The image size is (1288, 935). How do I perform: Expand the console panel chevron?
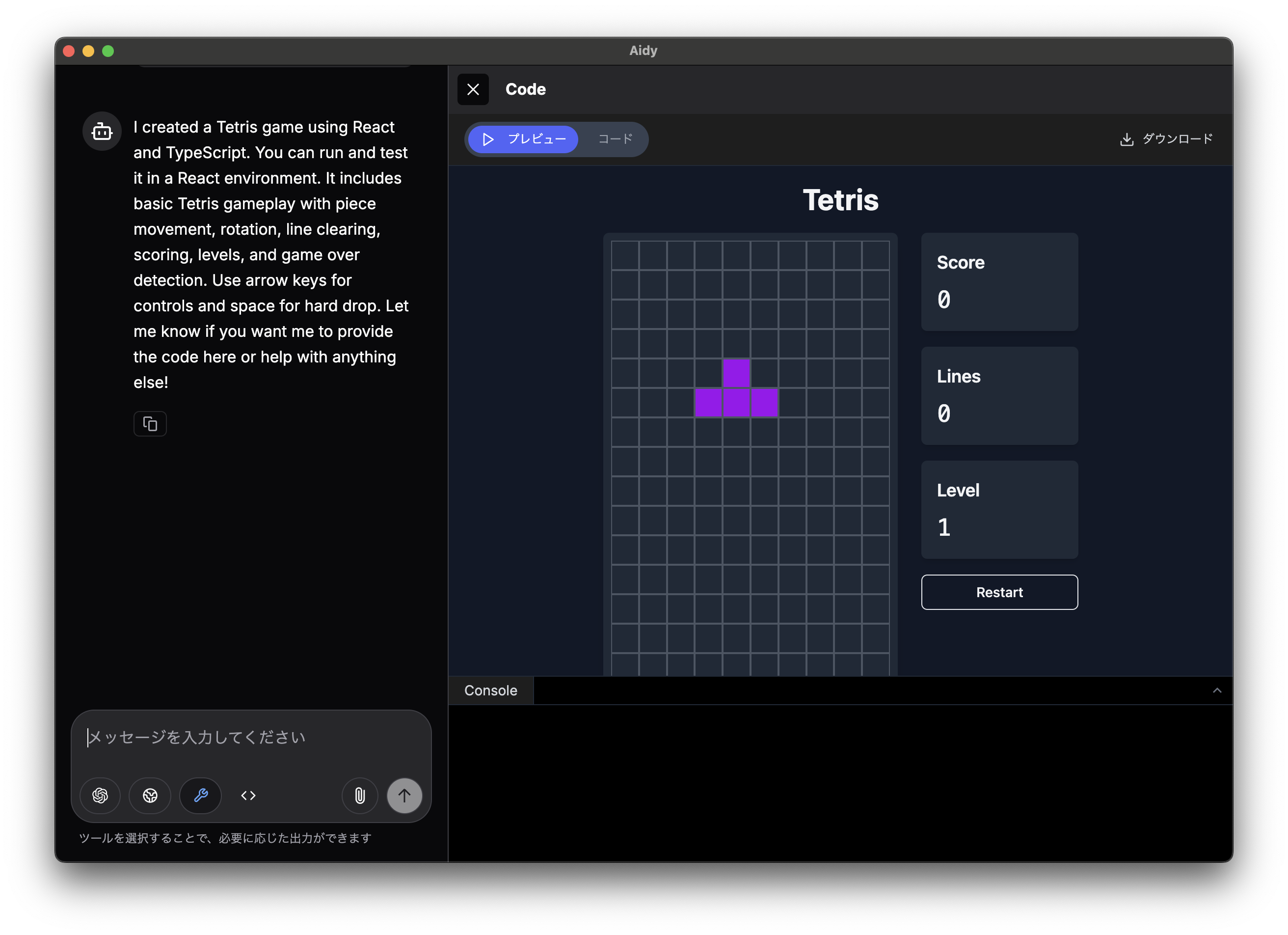[x=1216, y=690]
